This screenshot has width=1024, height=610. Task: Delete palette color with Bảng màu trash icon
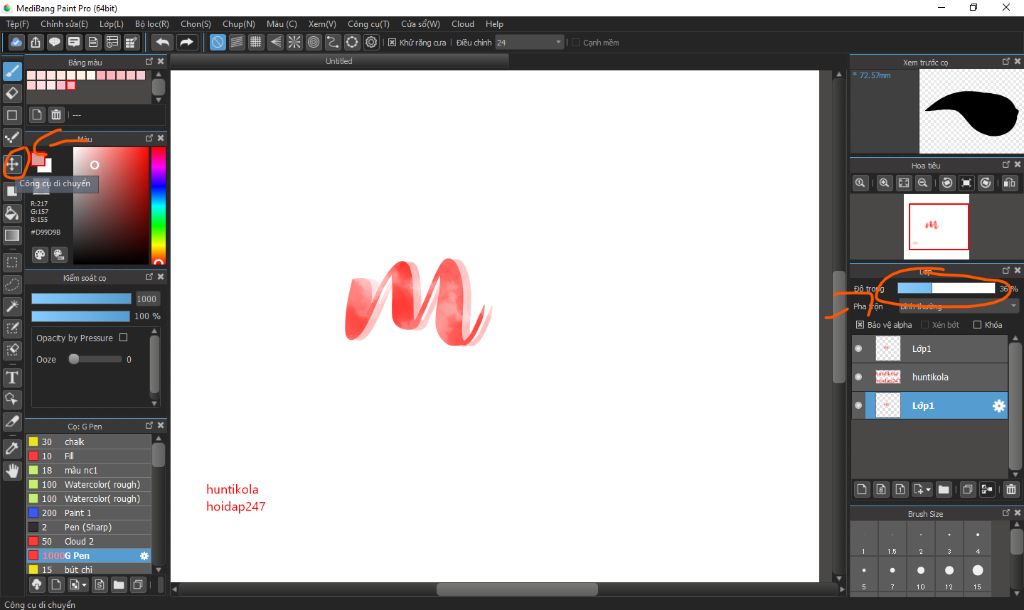tap(56, 115)
